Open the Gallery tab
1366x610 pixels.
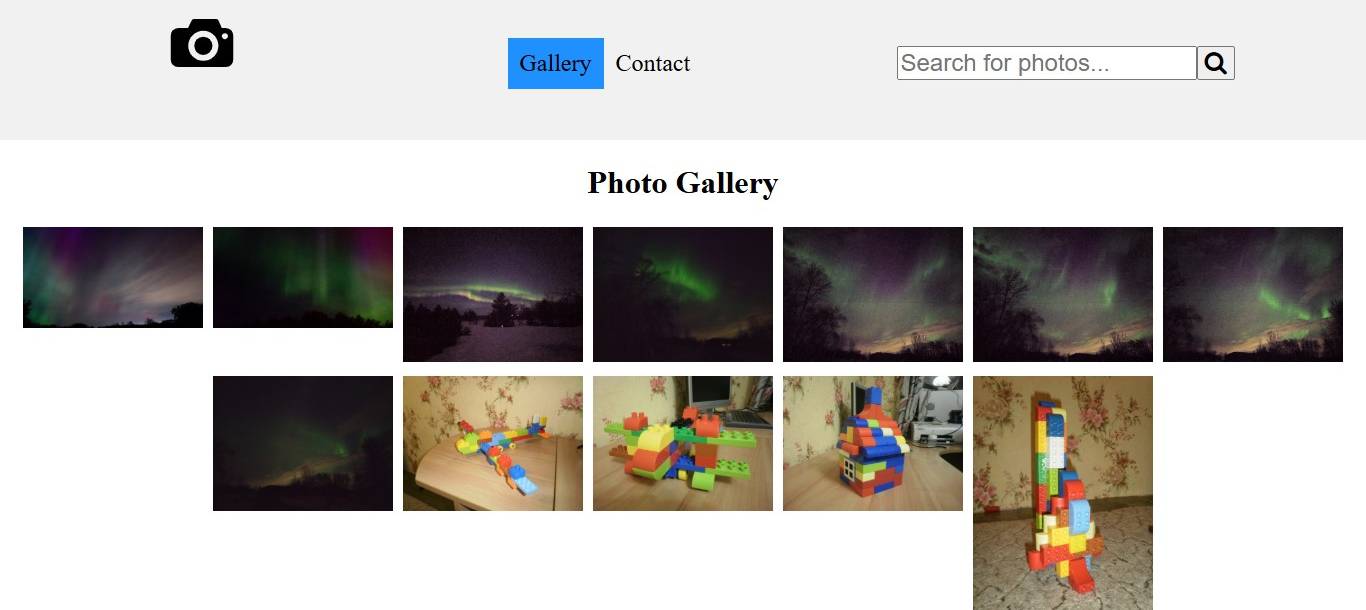pyautogui.click(x=555, y=63)
